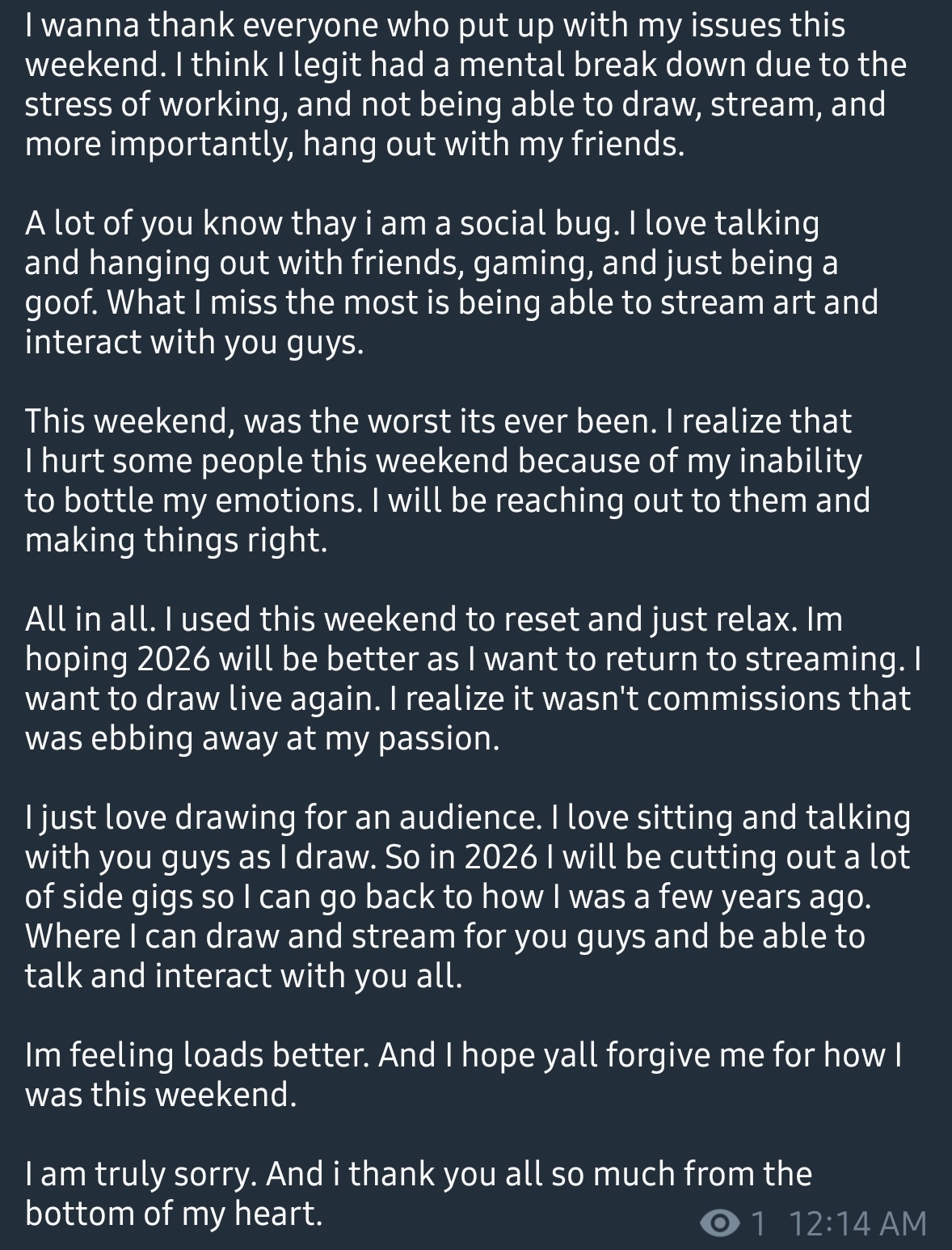Click the phrase 'was ebbing away at my passion.'
The height and width of the screenshot is (1250, 952).
click(x=262, y=738)
